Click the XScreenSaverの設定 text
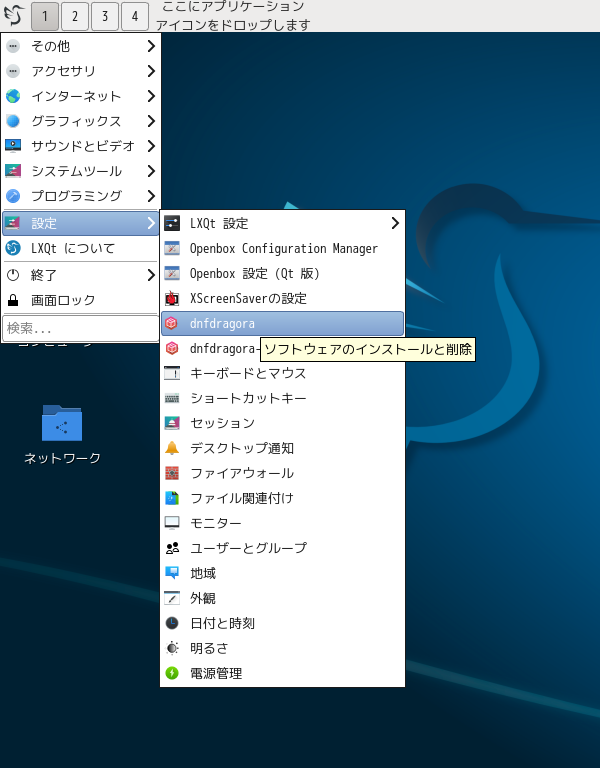Viewport: 600px width, 768px height. coord(248,298)
